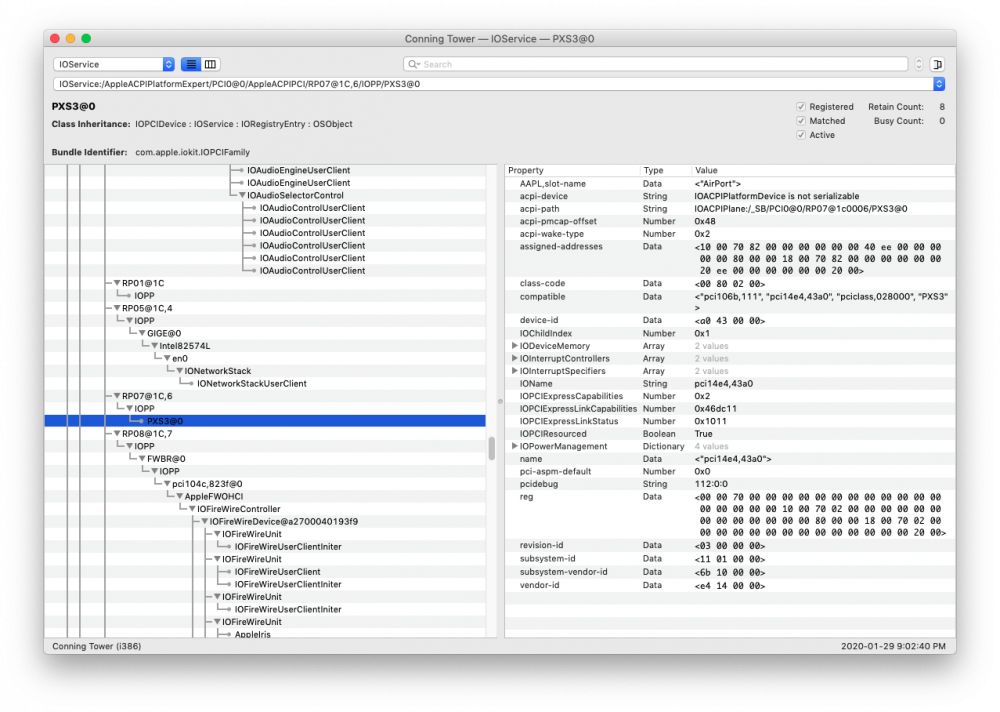Select the first IOAudioEngineUserClient entry
The height and width of the screenshot is (712, 1000).
click(298, 170)
